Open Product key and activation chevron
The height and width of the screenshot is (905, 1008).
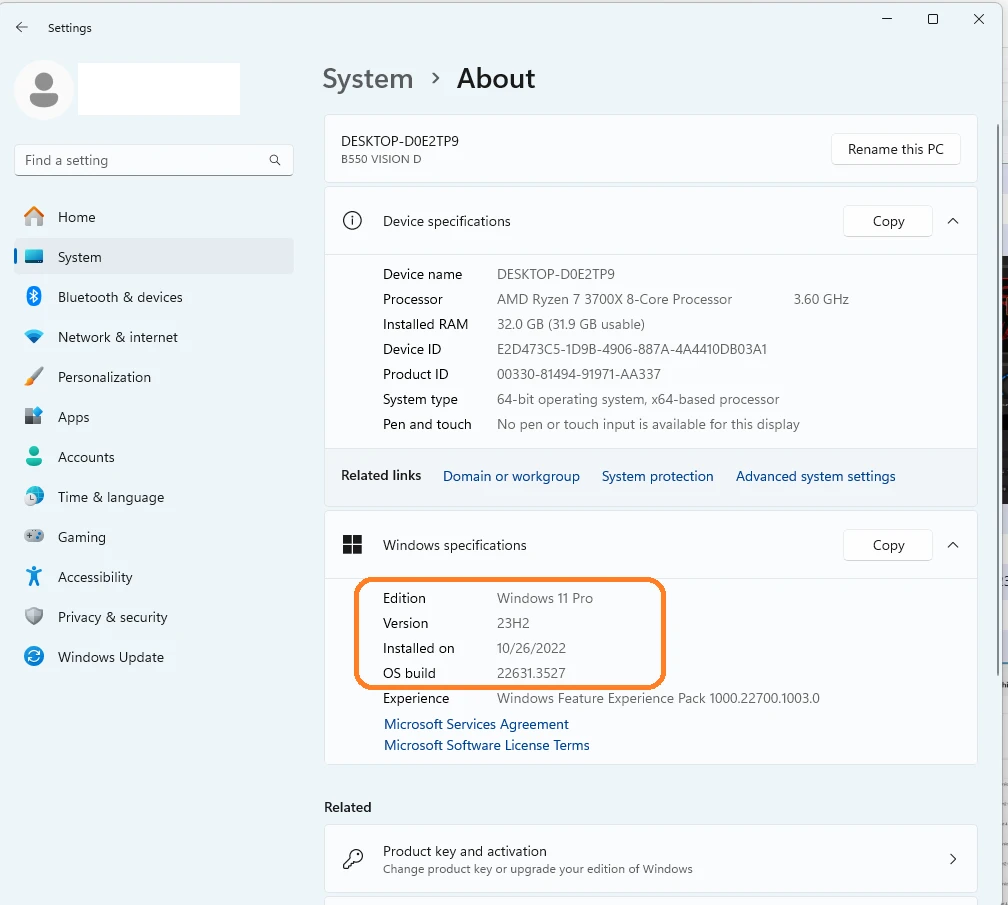[952, 859]
